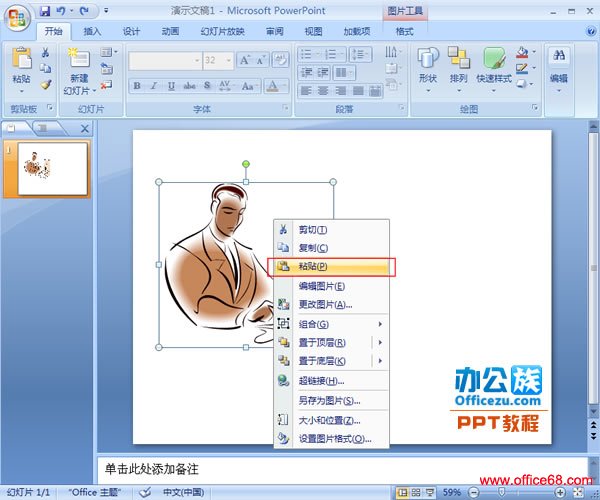Open Quick Styles 快速样式 gallery
The width and height of the screenshot is (600, 500).
(x=494, y=70)
